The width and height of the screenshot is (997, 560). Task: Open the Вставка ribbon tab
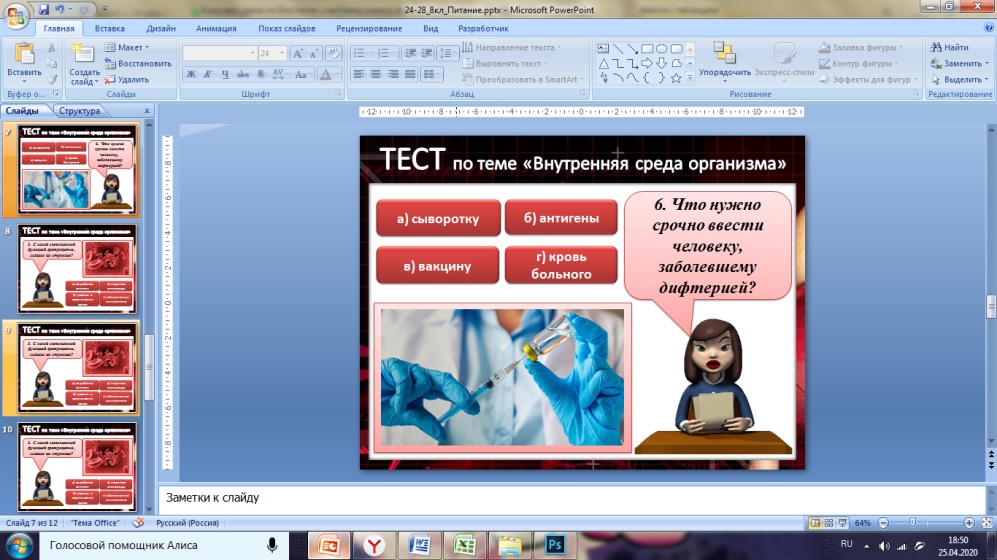110,29
